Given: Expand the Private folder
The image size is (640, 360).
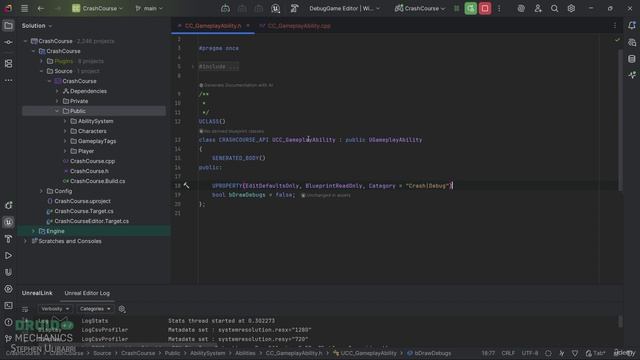Looking at the screenshot, I should click(57, 101).
